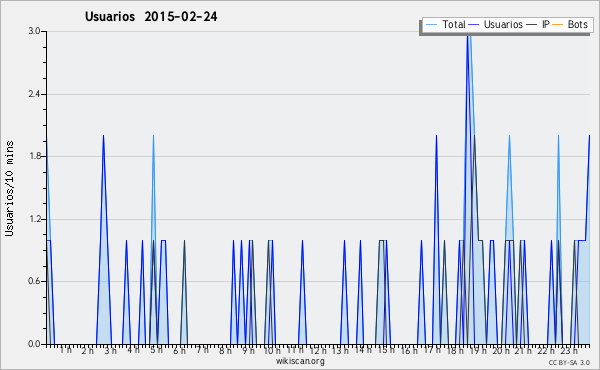Click the dark IP legend line

[532, 25]
